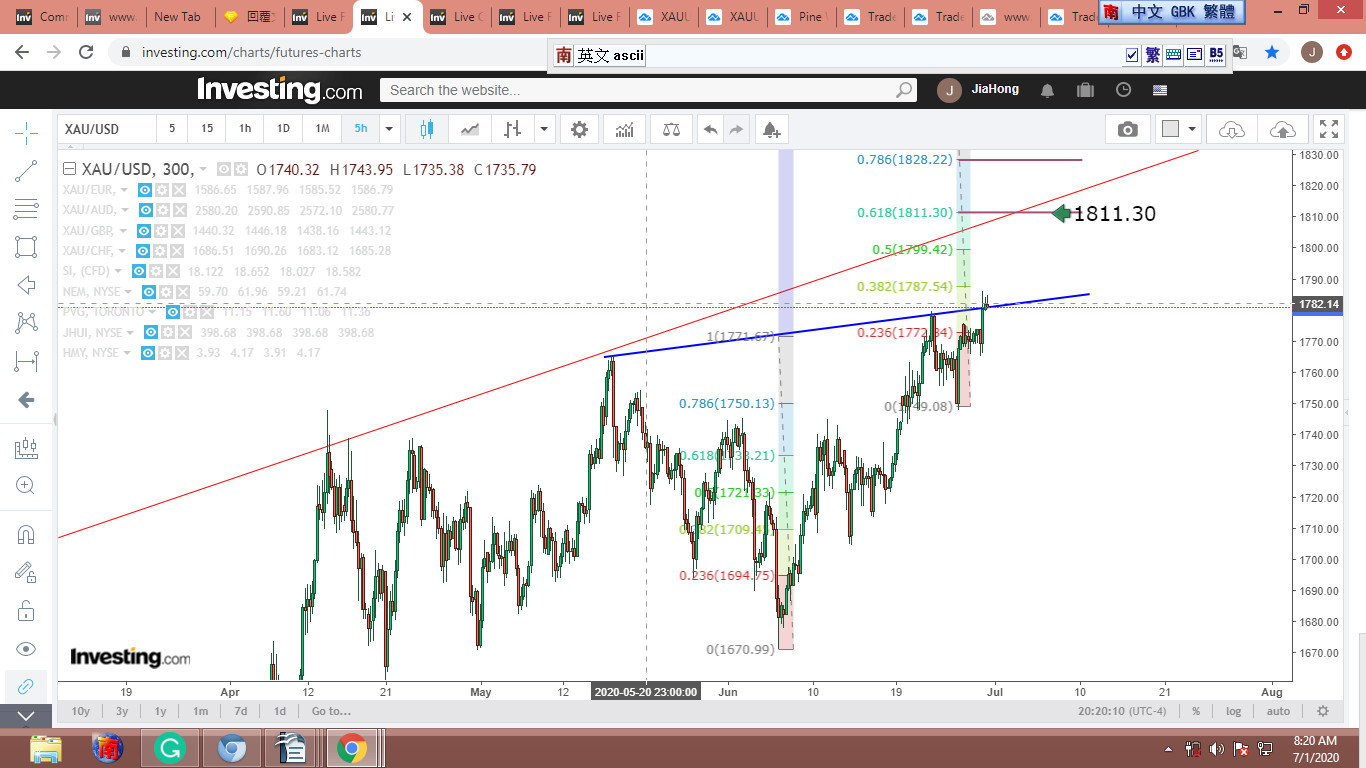Expand the bar style dropdown arrow

(x=544, y=129)
